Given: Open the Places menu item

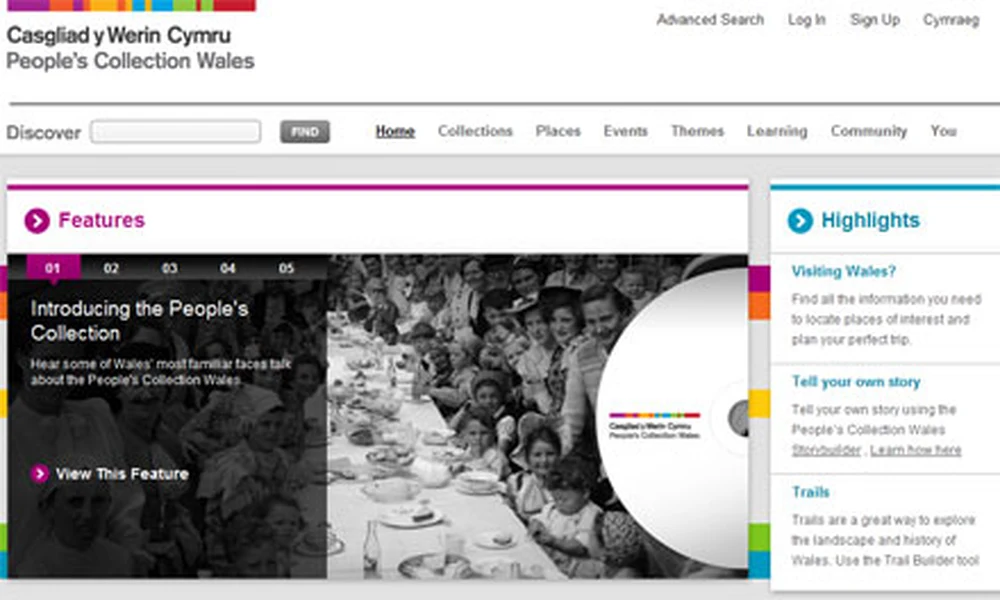Looking at the screenshot, I should pyautogui.click(x=558, y=131).
